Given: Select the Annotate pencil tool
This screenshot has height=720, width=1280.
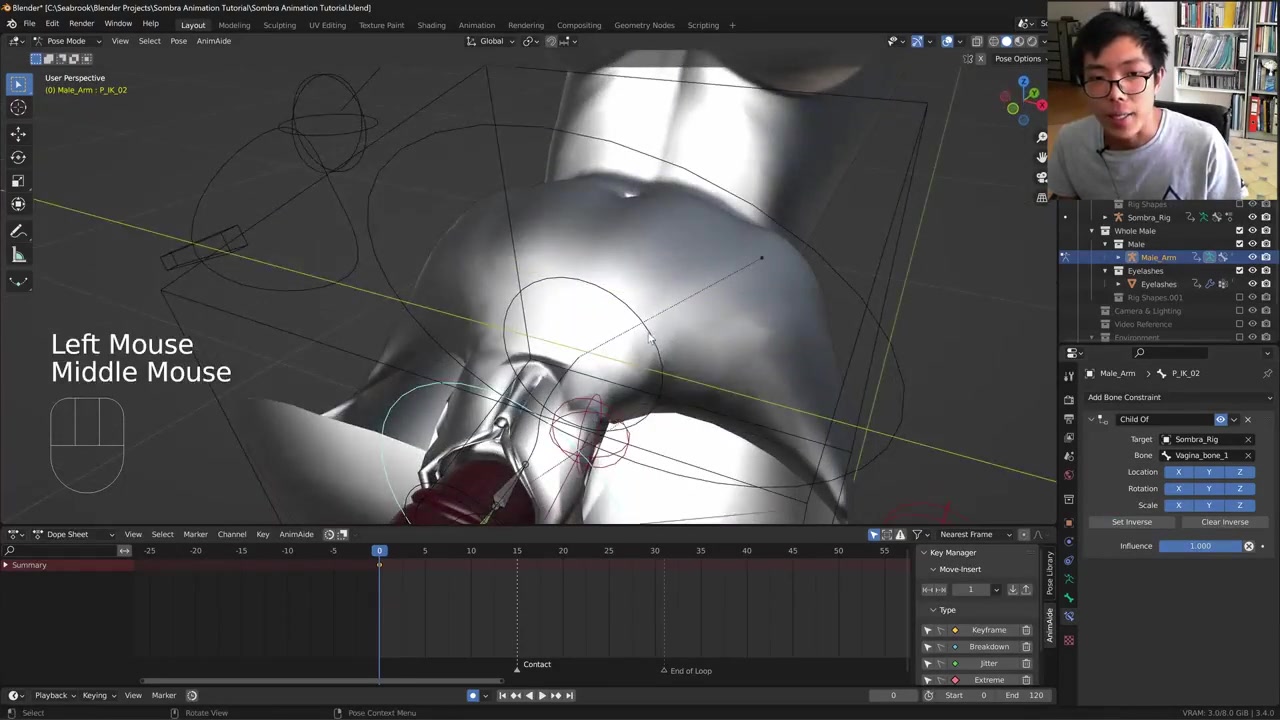Looking at the screenshot, I should 18,231.
